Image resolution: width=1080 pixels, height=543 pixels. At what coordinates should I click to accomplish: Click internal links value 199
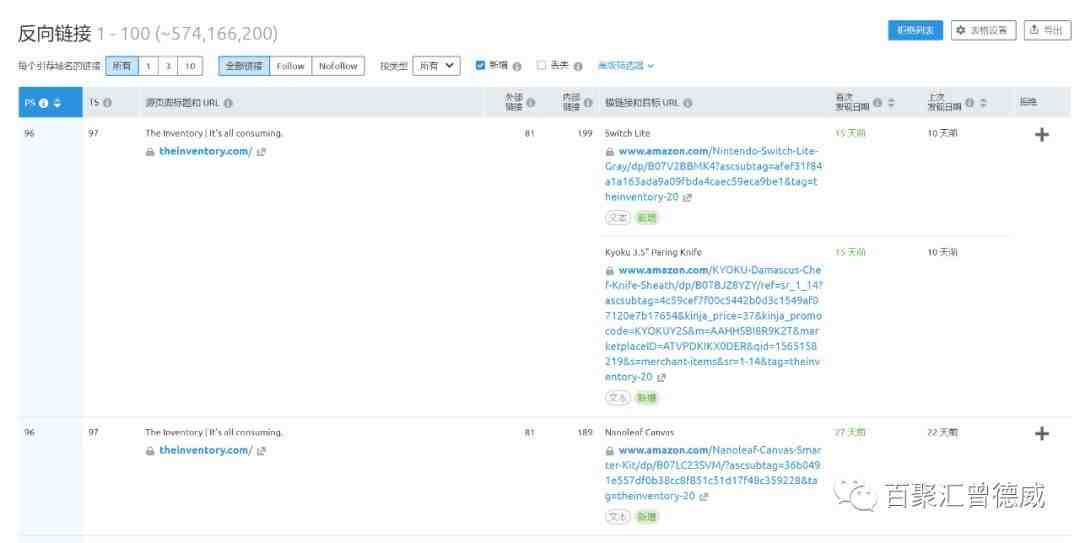(585, 134)
